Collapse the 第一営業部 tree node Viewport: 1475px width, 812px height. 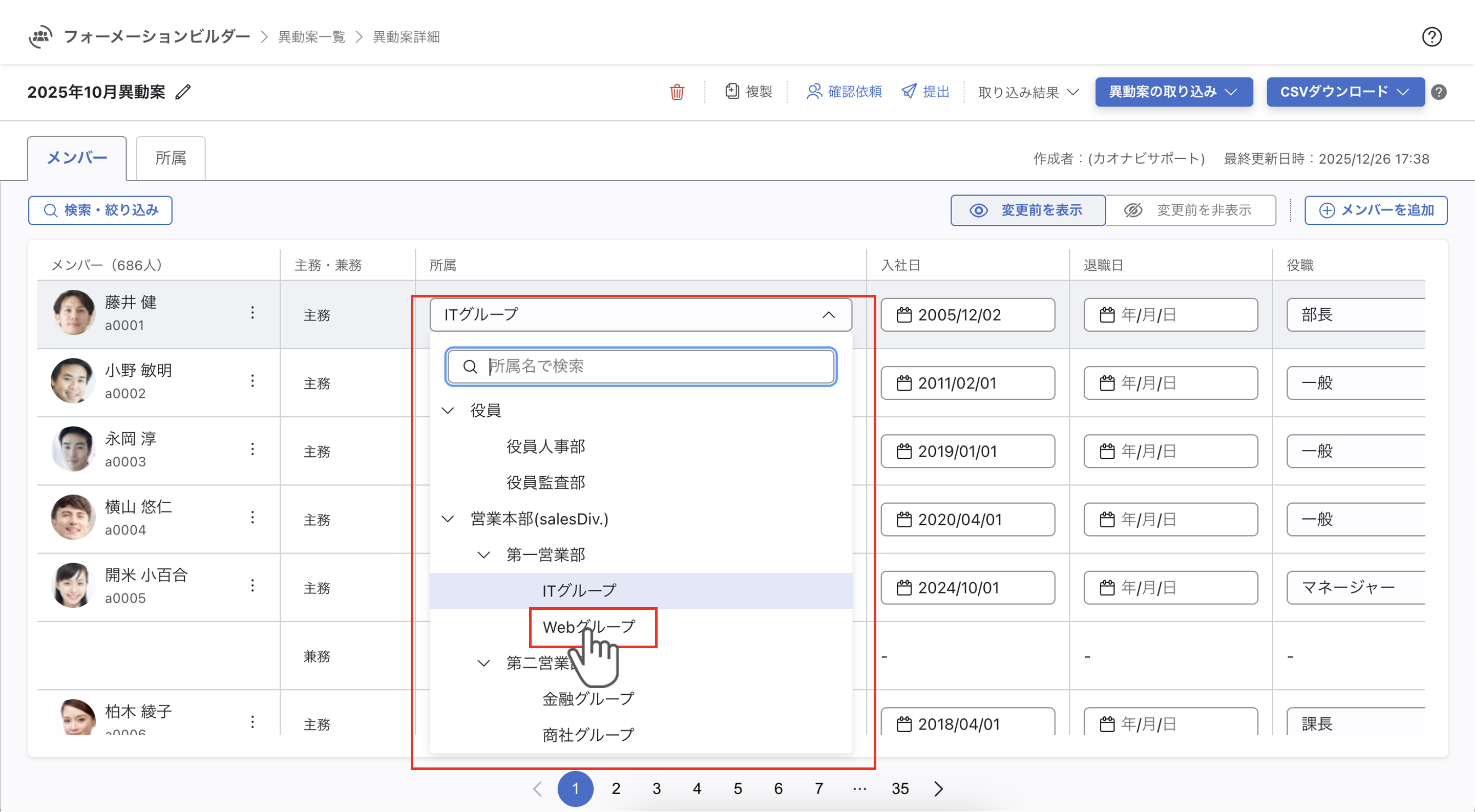coord(484,555)
